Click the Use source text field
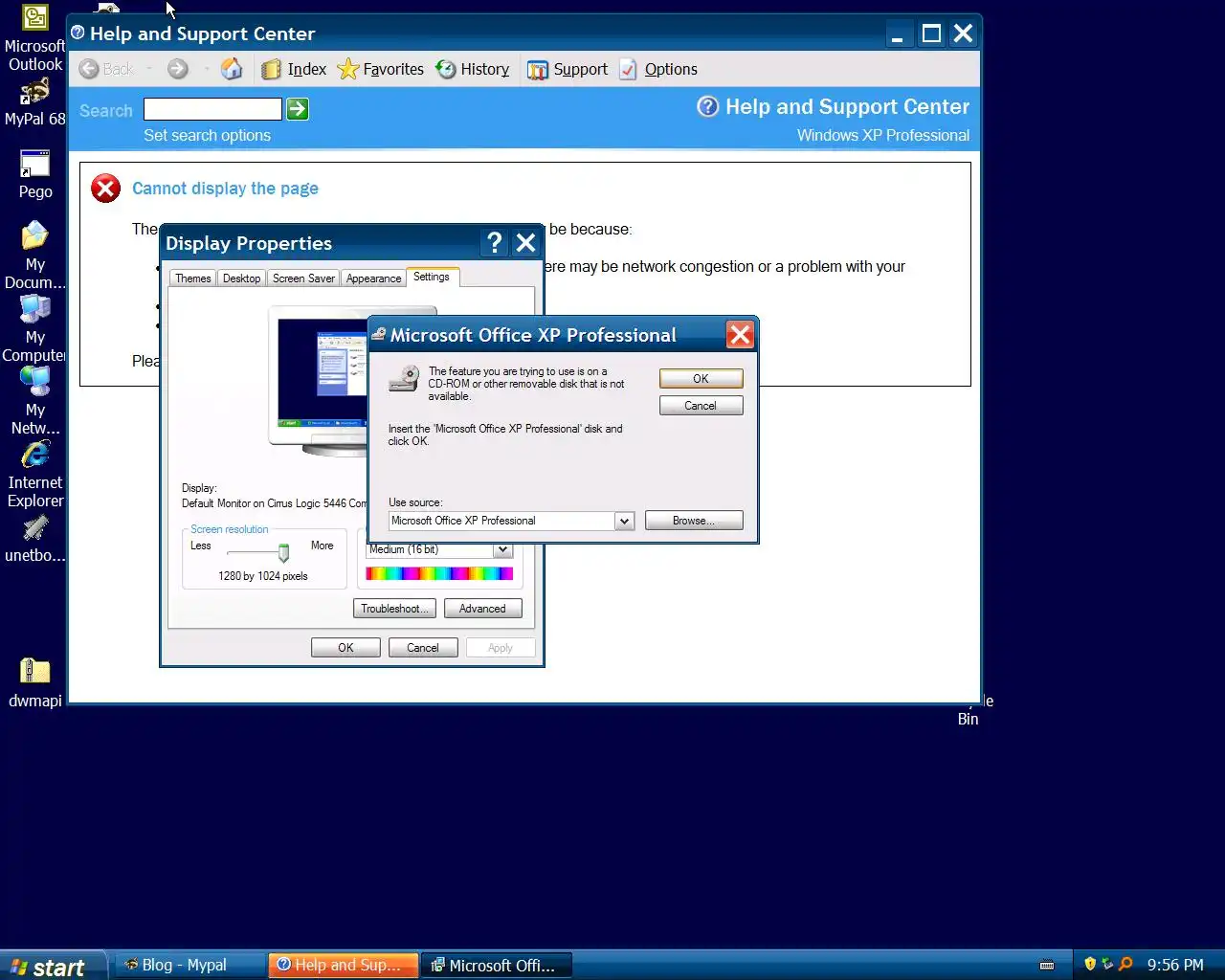 pos(501,521)
